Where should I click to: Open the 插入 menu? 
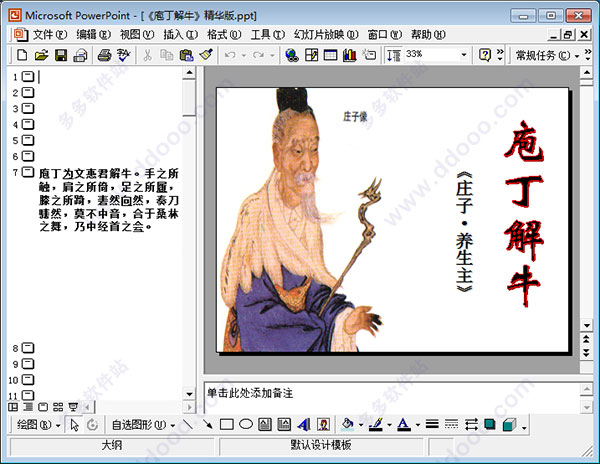[180, 35]
